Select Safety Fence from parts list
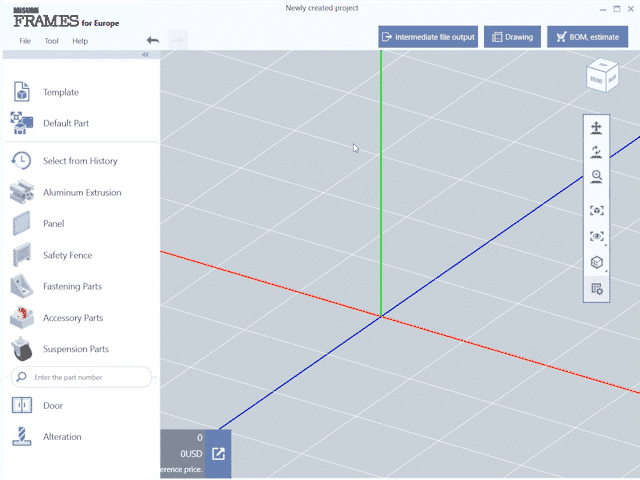The height and width of the screenshot is (480, 640). [x=67, y=255]
